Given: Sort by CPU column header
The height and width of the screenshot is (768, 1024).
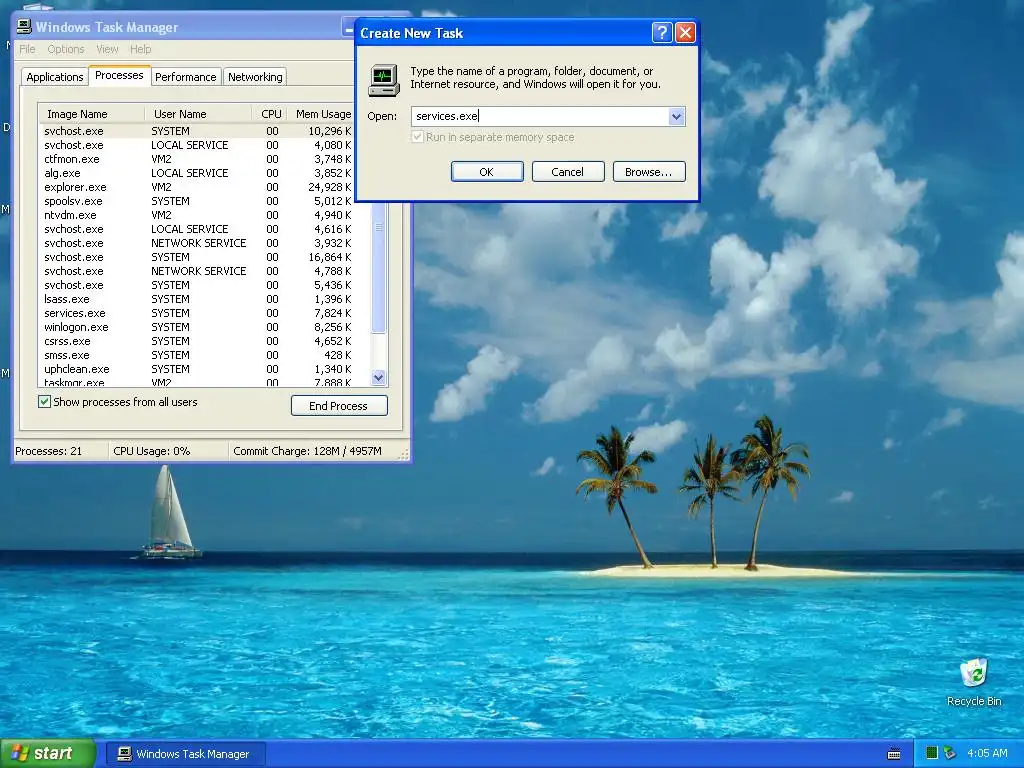Looking at the screenshot, I should click(x=270, y=114).
